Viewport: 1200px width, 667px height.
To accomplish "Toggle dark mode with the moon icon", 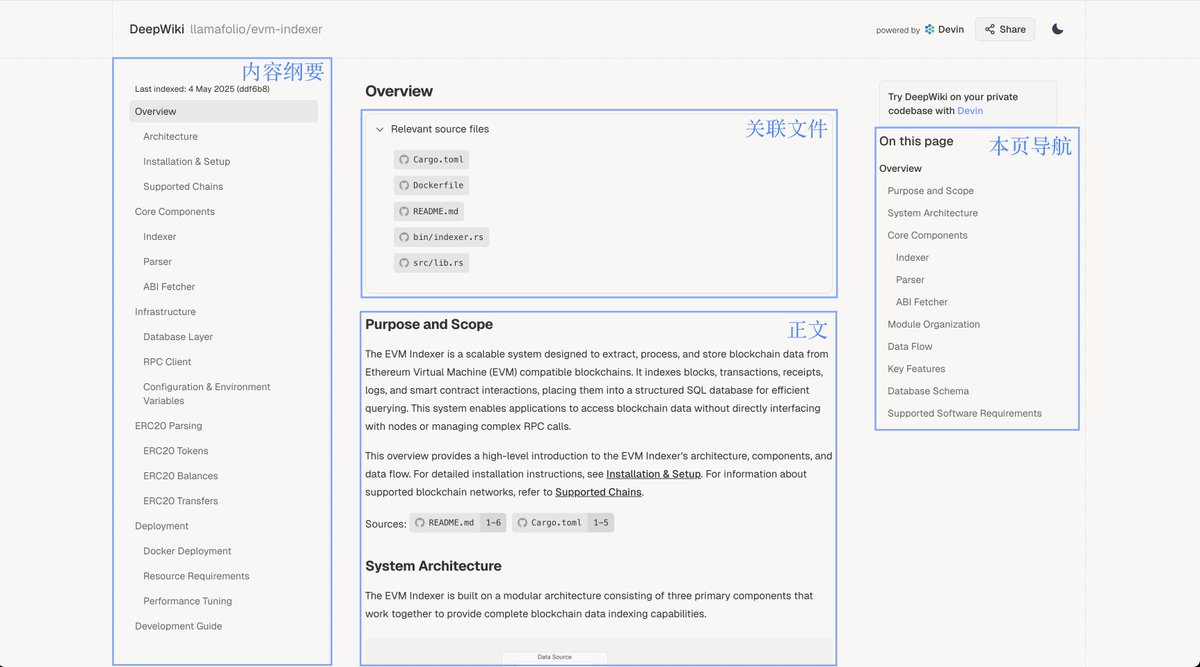I will [1057, 29].
